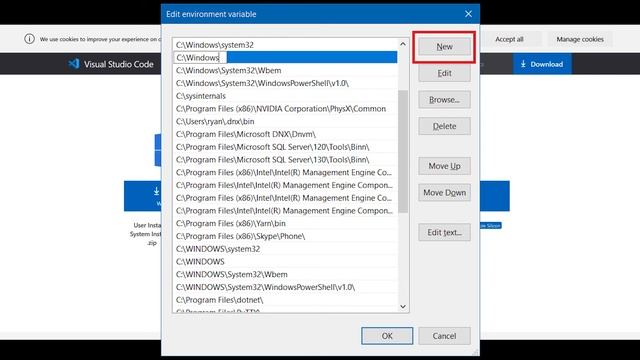Screen dimensions: 640x360
Task: Click the C:\Windows editable entry field
Action: point(200,58)
